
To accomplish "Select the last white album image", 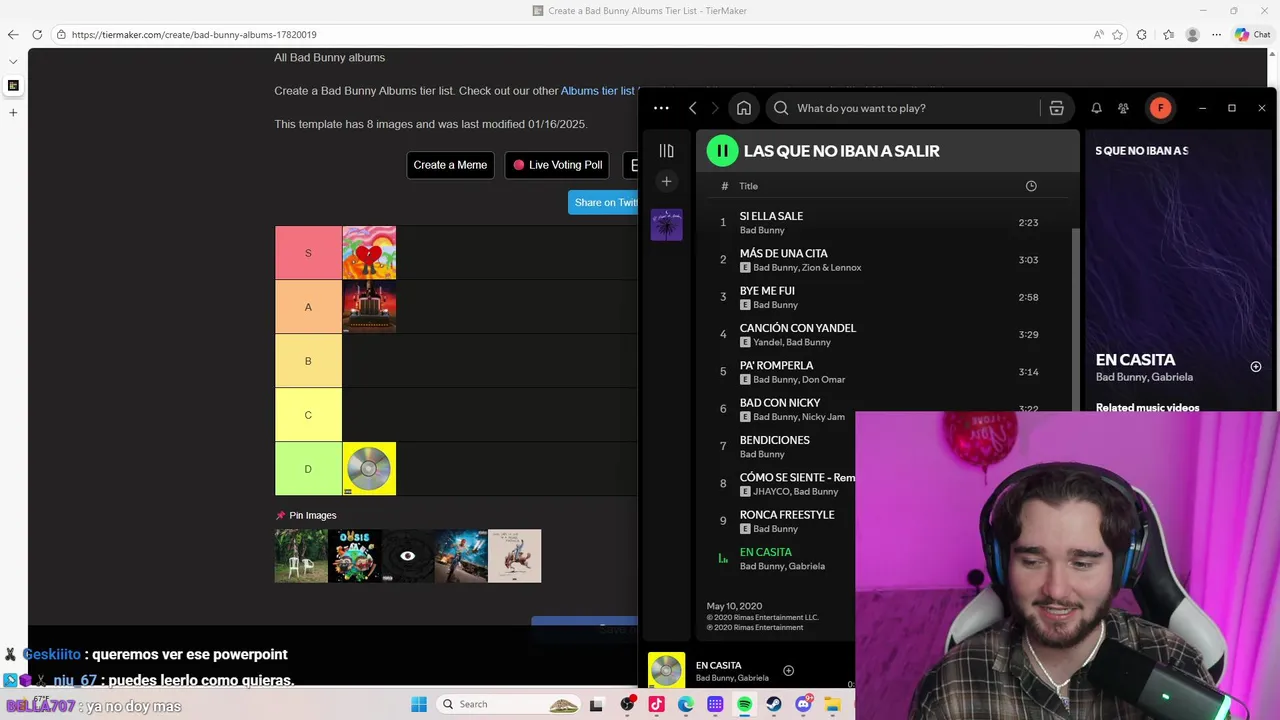I will coord(514,556).
